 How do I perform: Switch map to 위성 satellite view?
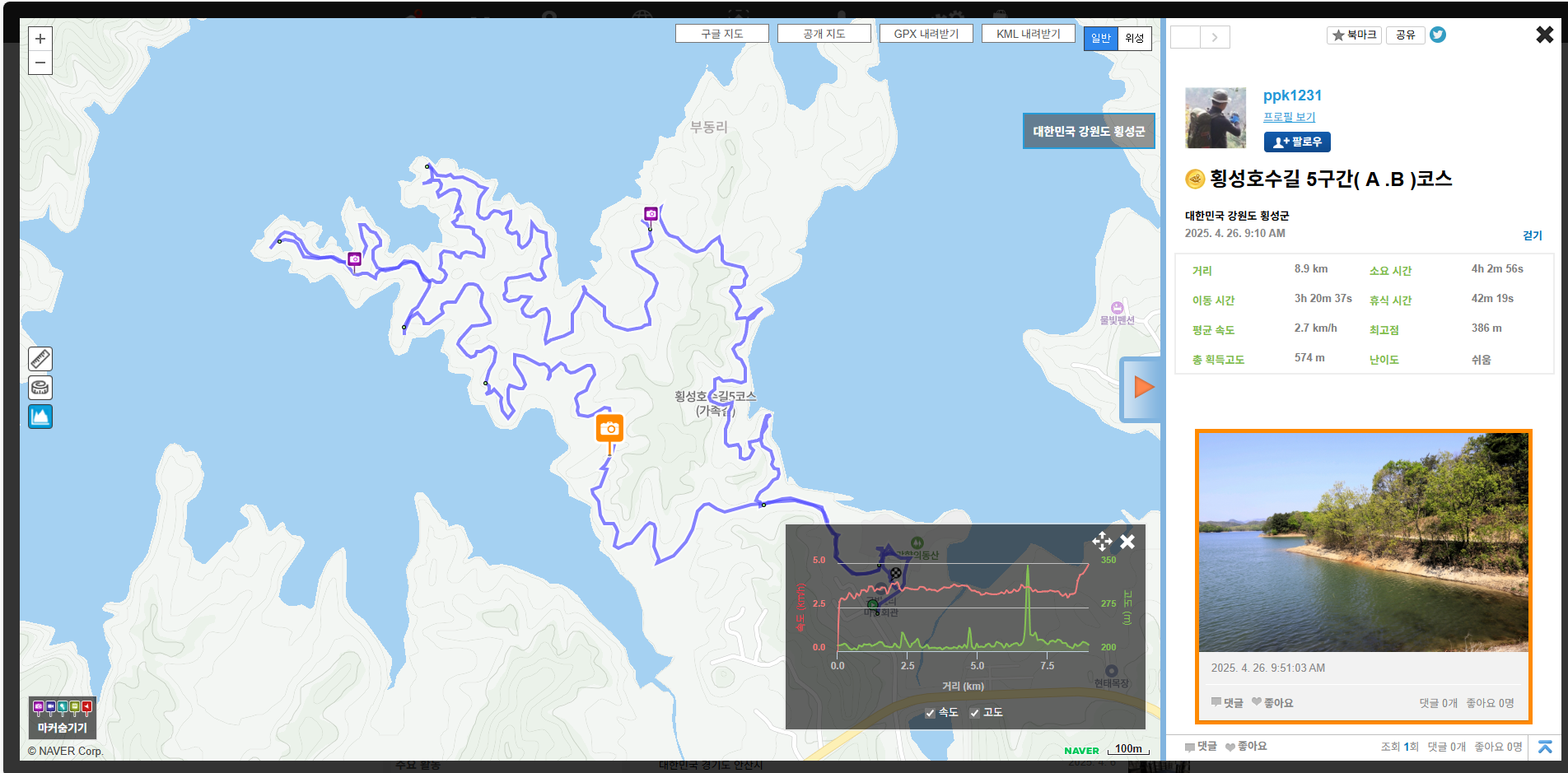coord(1135,38)
